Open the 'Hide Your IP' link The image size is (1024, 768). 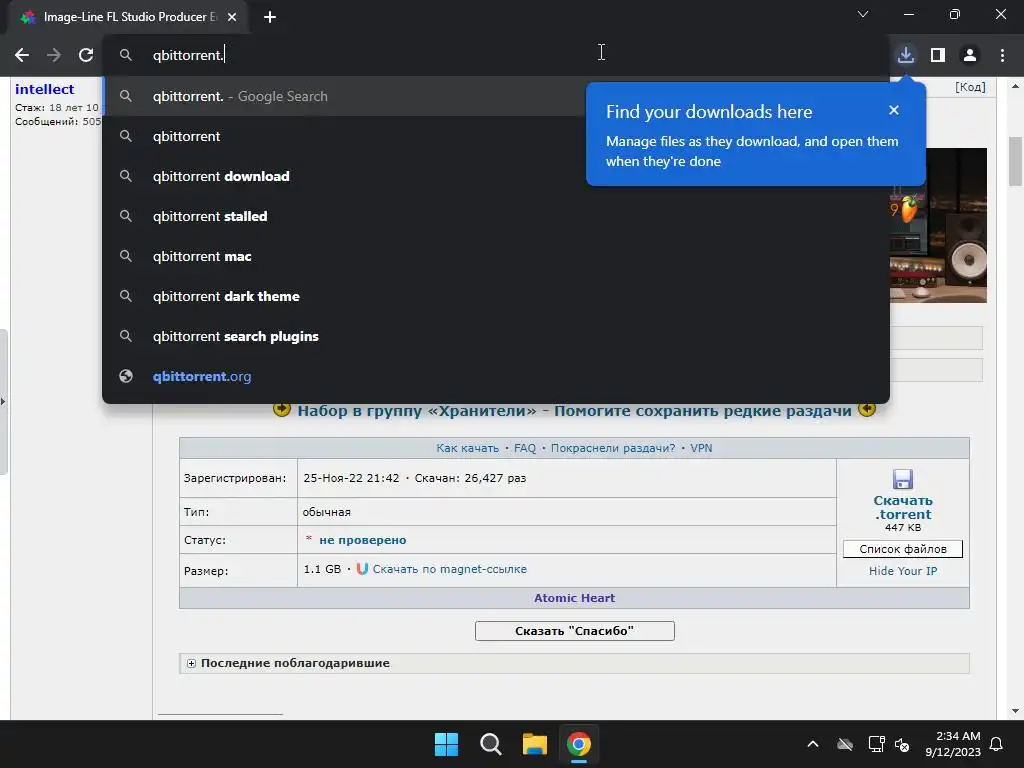(903, 571)
